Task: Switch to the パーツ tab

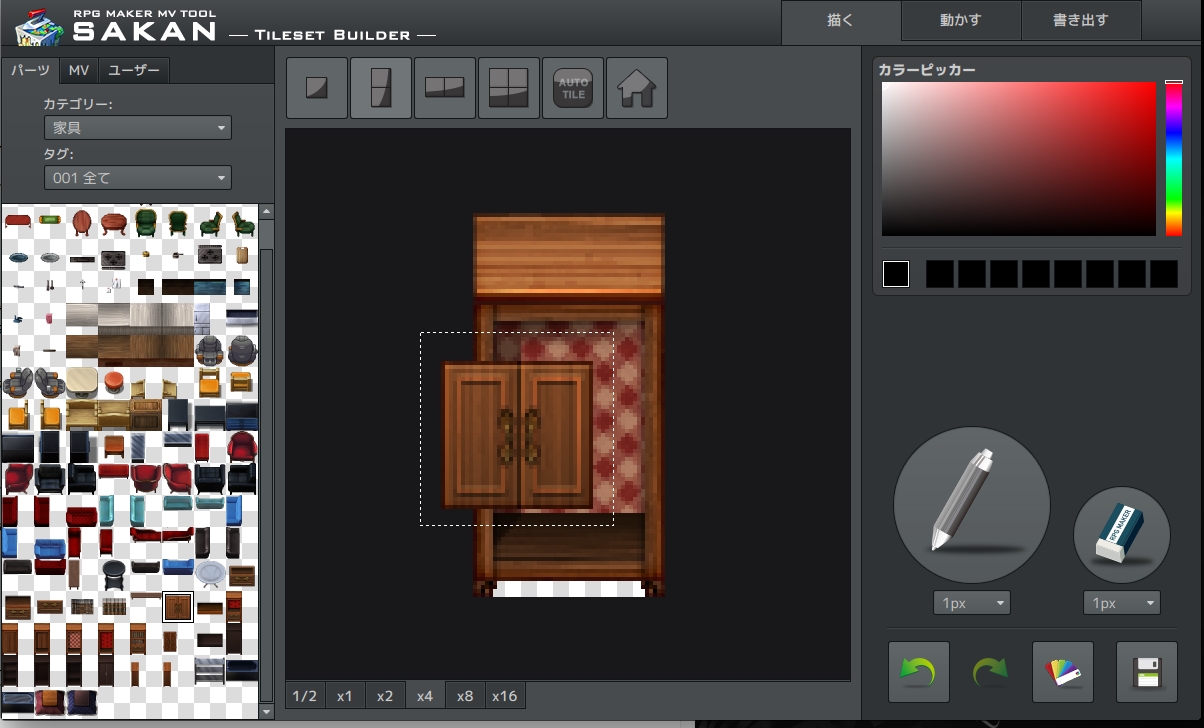Action: [x=30, y=70]
